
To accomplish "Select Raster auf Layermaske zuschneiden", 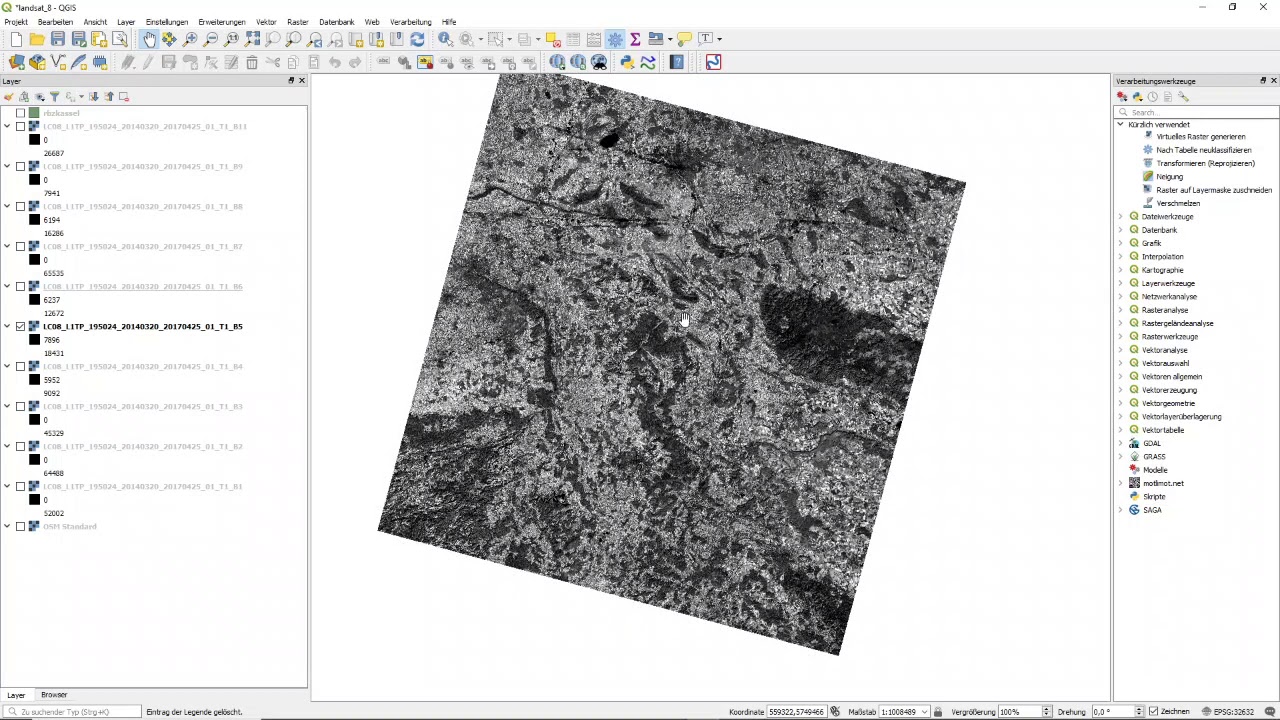I will tap(1214, 190).
